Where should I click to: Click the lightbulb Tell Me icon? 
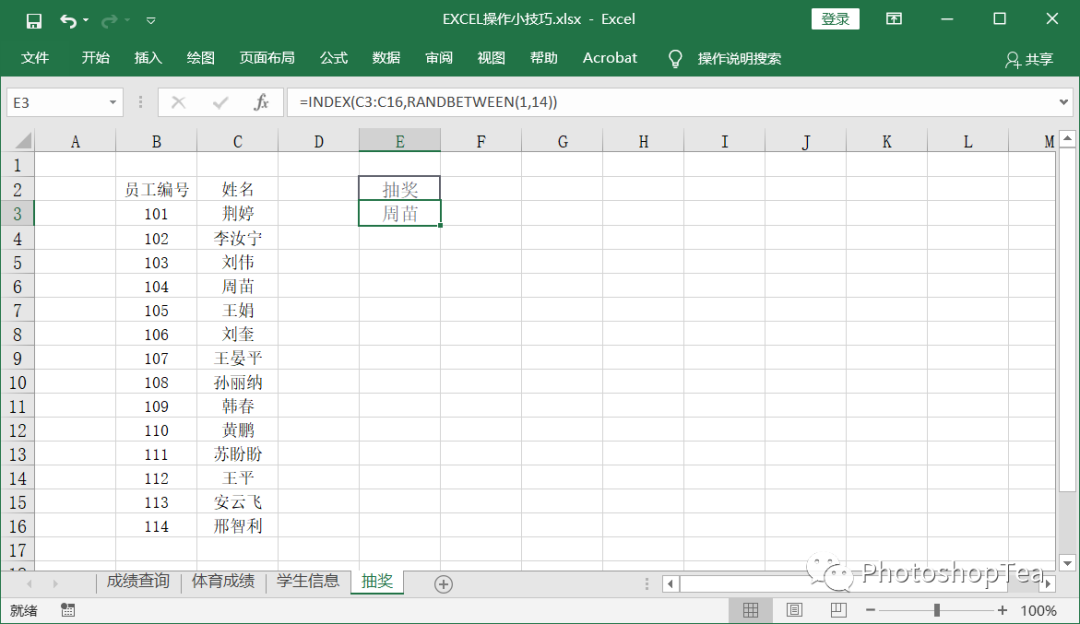[x=675, y=59]
